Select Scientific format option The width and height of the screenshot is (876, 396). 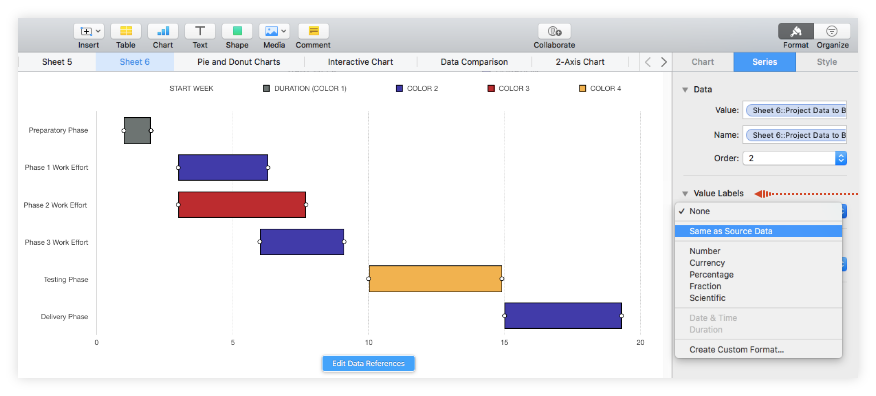click(x=758, y=298)
